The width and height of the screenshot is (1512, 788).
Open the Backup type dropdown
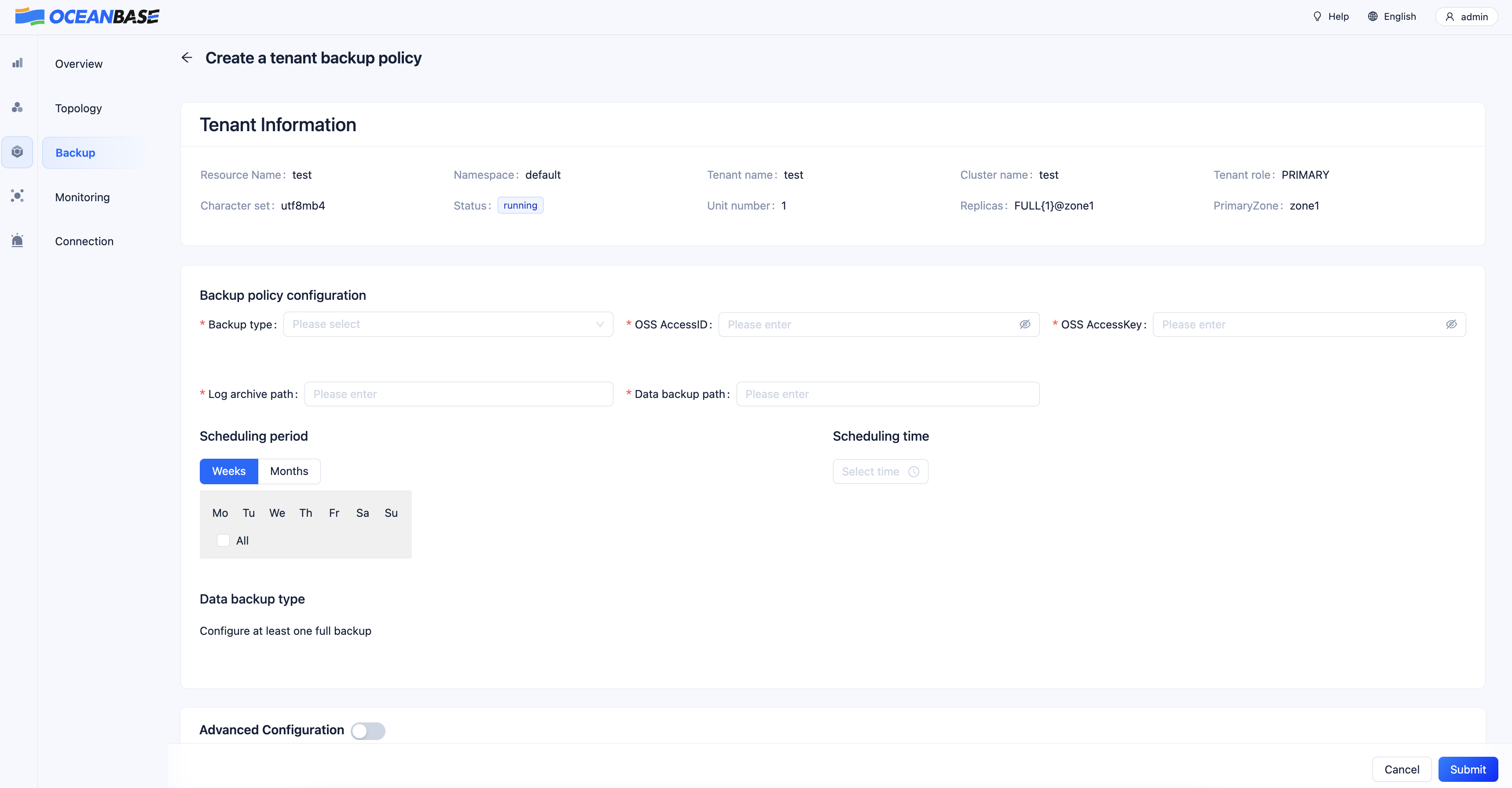point(448,324)
